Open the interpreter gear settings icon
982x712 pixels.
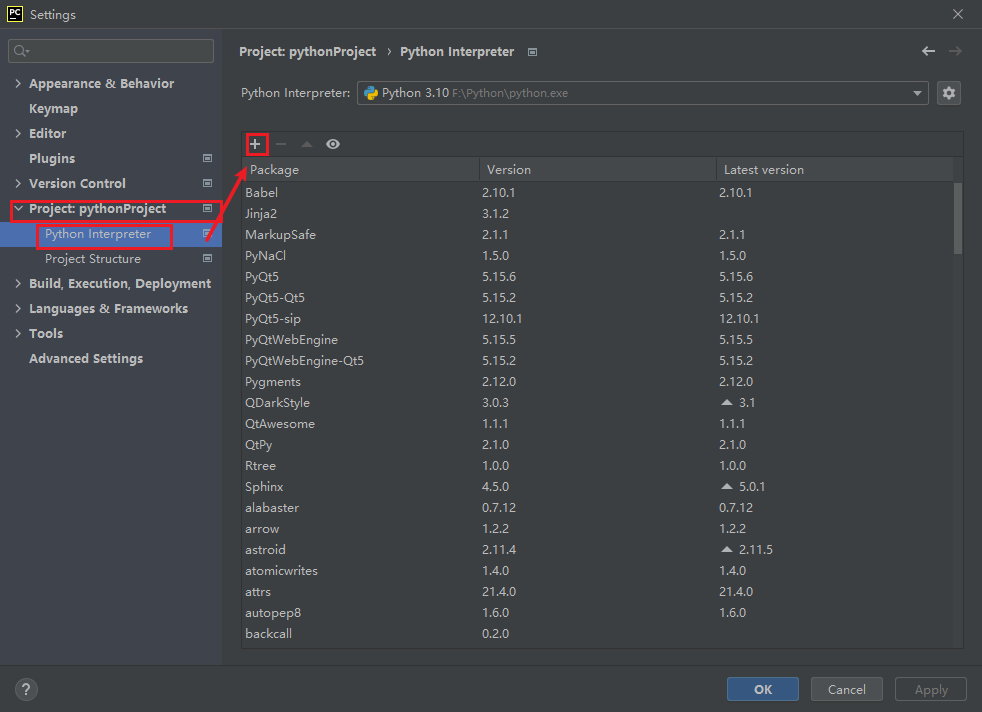click(x=949, y=93)
